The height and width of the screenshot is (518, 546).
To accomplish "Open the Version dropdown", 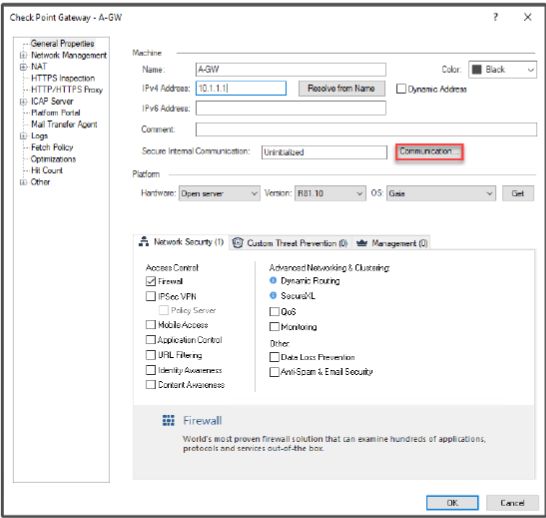I will pyautogui.click(x=330, y=193).
